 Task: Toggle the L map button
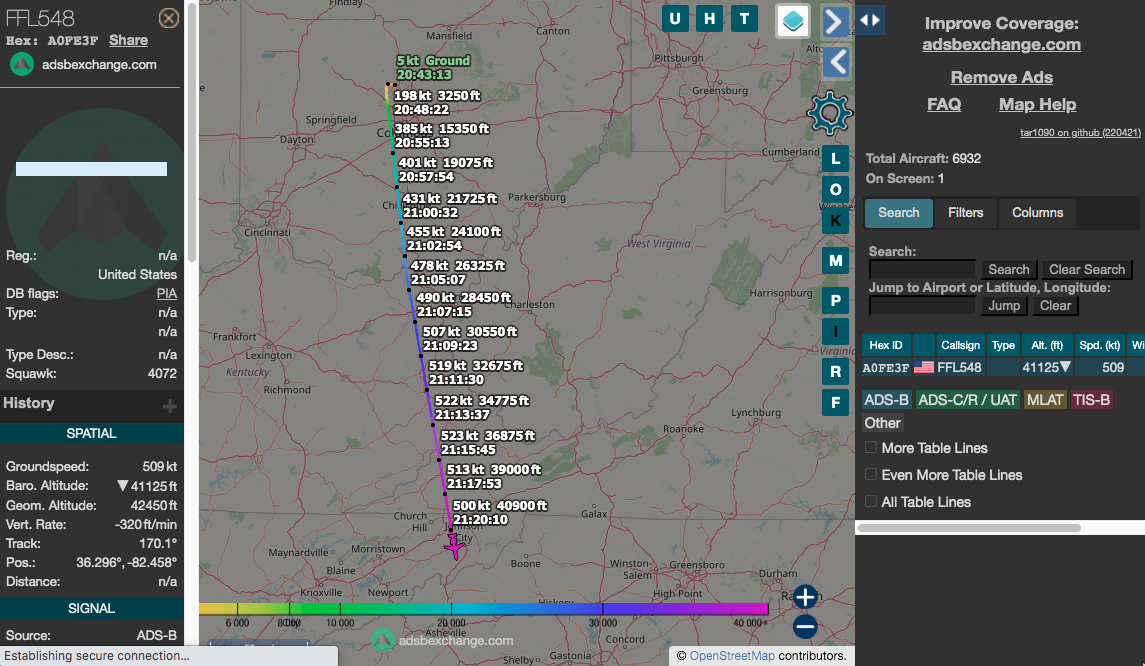click(835, 158)
